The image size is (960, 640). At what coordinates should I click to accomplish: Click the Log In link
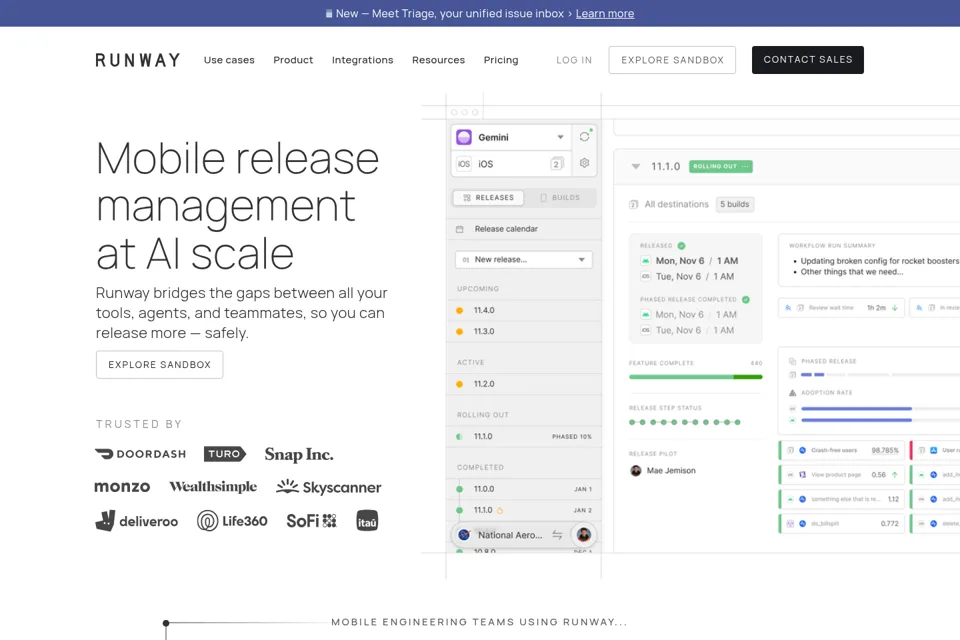point(574,60)
